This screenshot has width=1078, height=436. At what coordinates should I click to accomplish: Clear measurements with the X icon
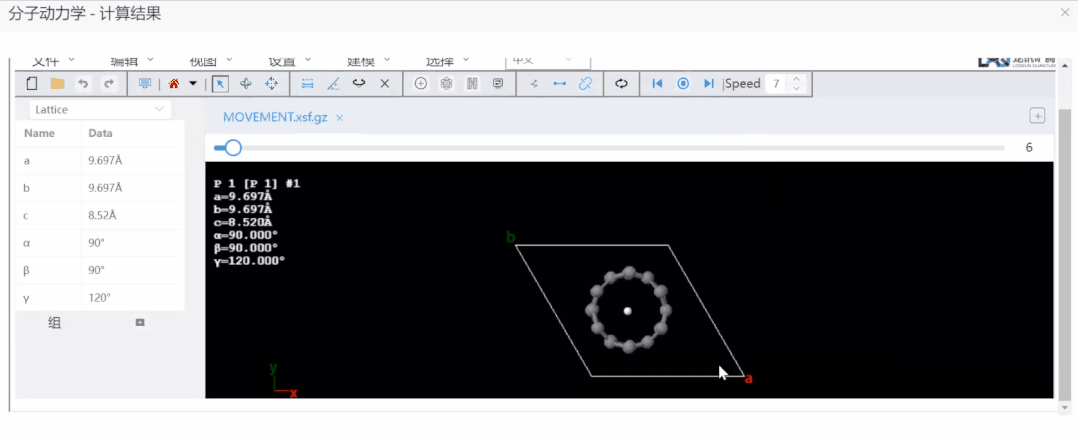pos(385,84)
